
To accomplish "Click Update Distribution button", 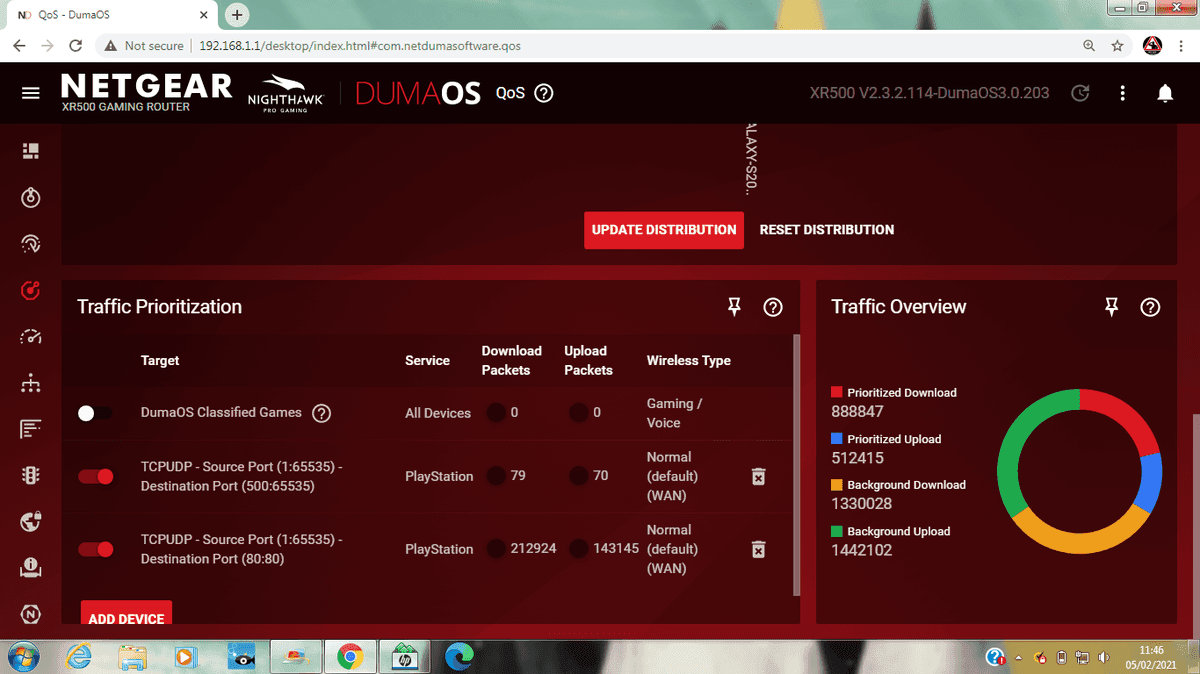I will click(664, 229).
